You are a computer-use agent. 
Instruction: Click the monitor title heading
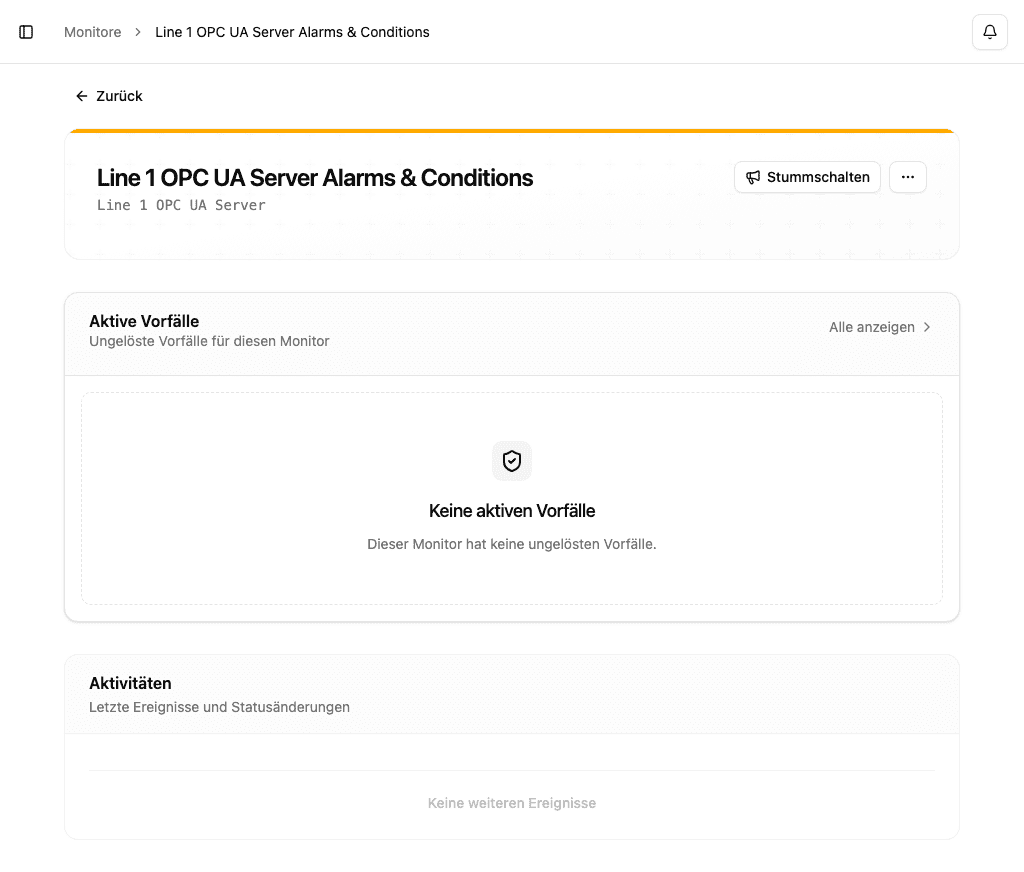click(x=315, y=178)
